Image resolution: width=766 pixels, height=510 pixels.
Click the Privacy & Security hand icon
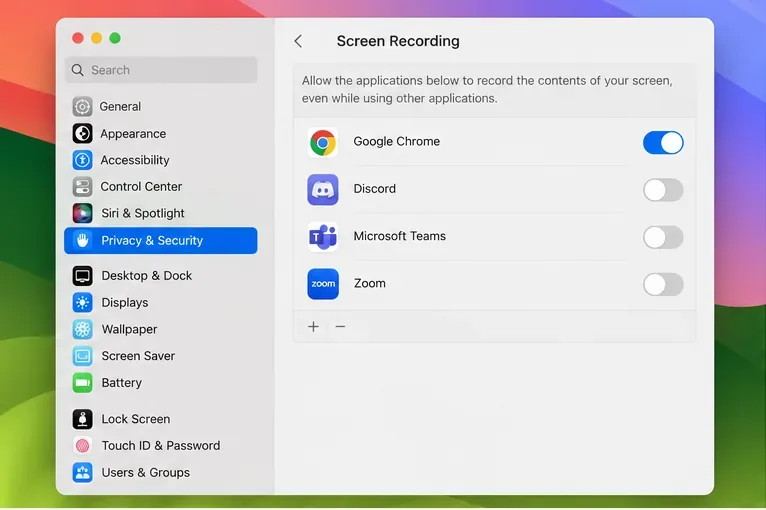pos(82,240)
